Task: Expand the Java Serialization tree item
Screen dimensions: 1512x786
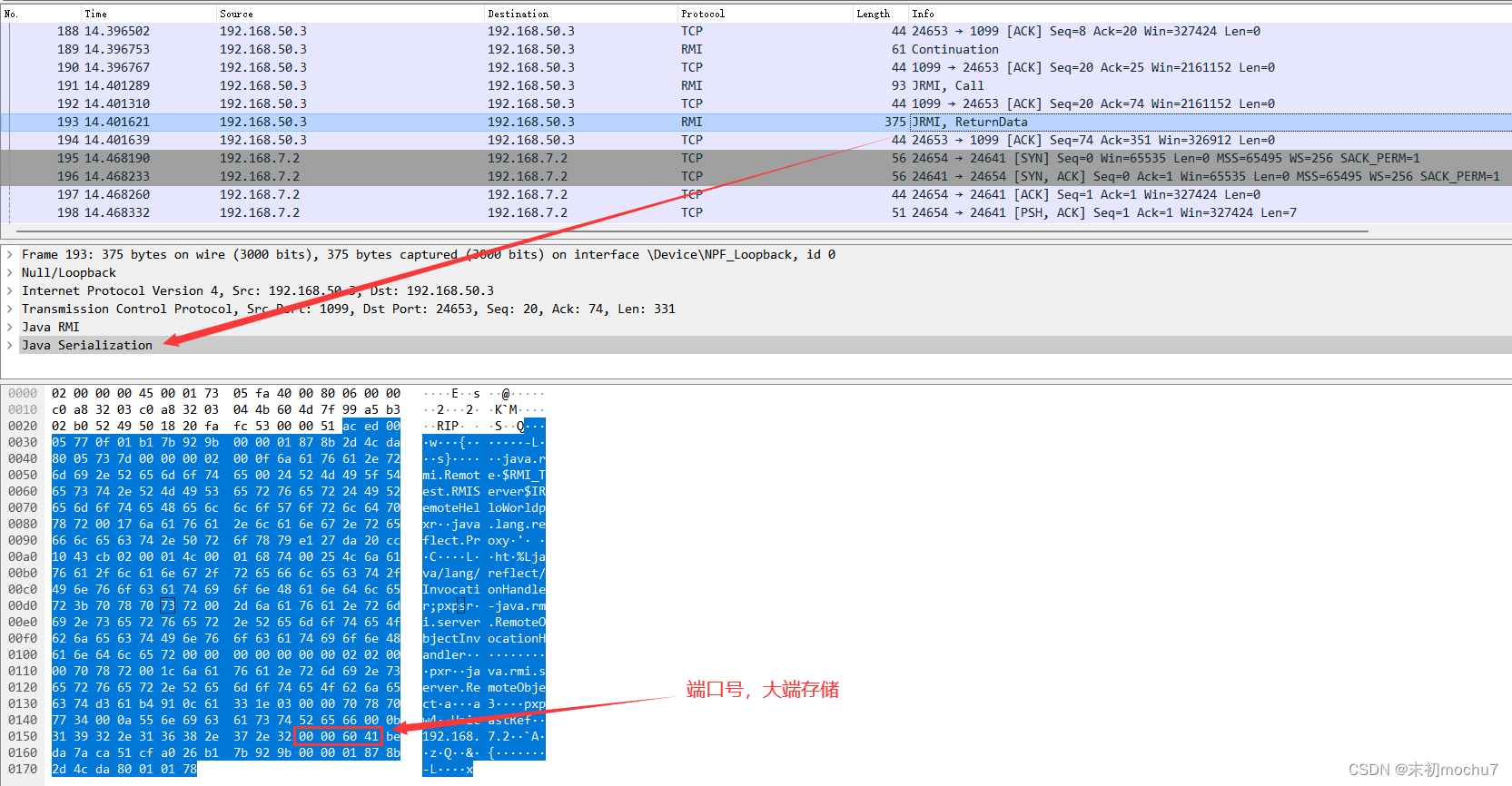Action: click(10, 346)
